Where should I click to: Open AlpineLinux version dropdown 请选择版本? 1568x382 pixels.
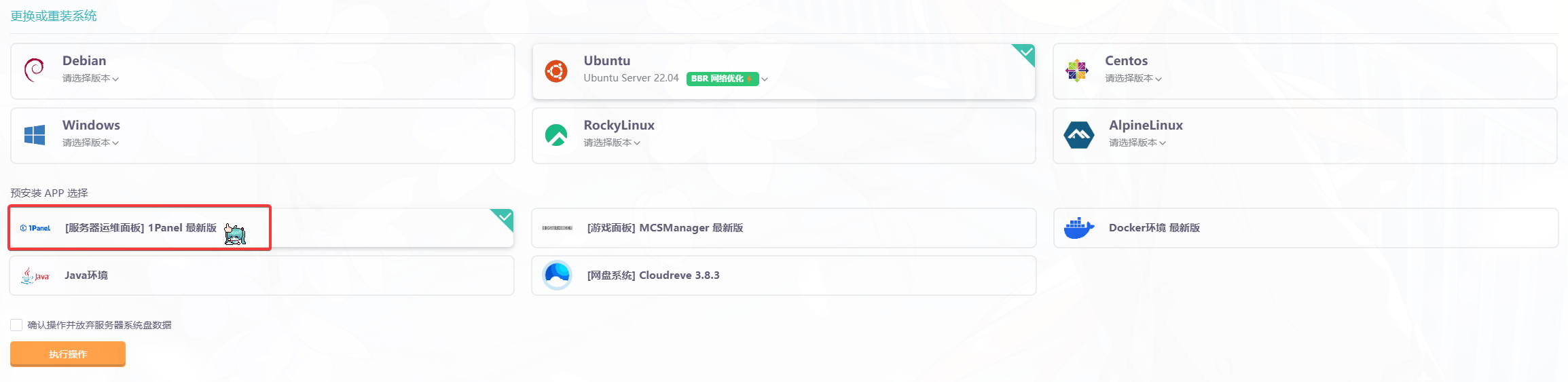click(x=1137, y=143)
